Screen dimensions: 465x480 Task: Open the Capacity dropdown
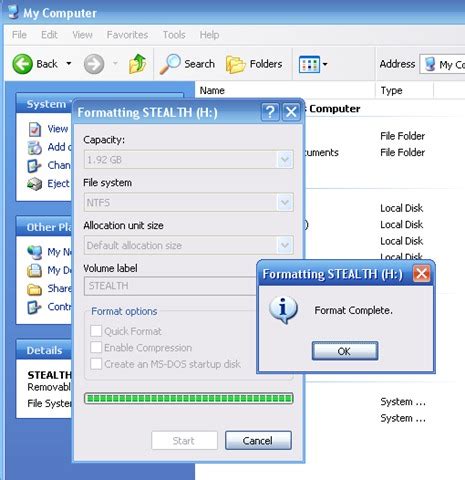point(285,160)
